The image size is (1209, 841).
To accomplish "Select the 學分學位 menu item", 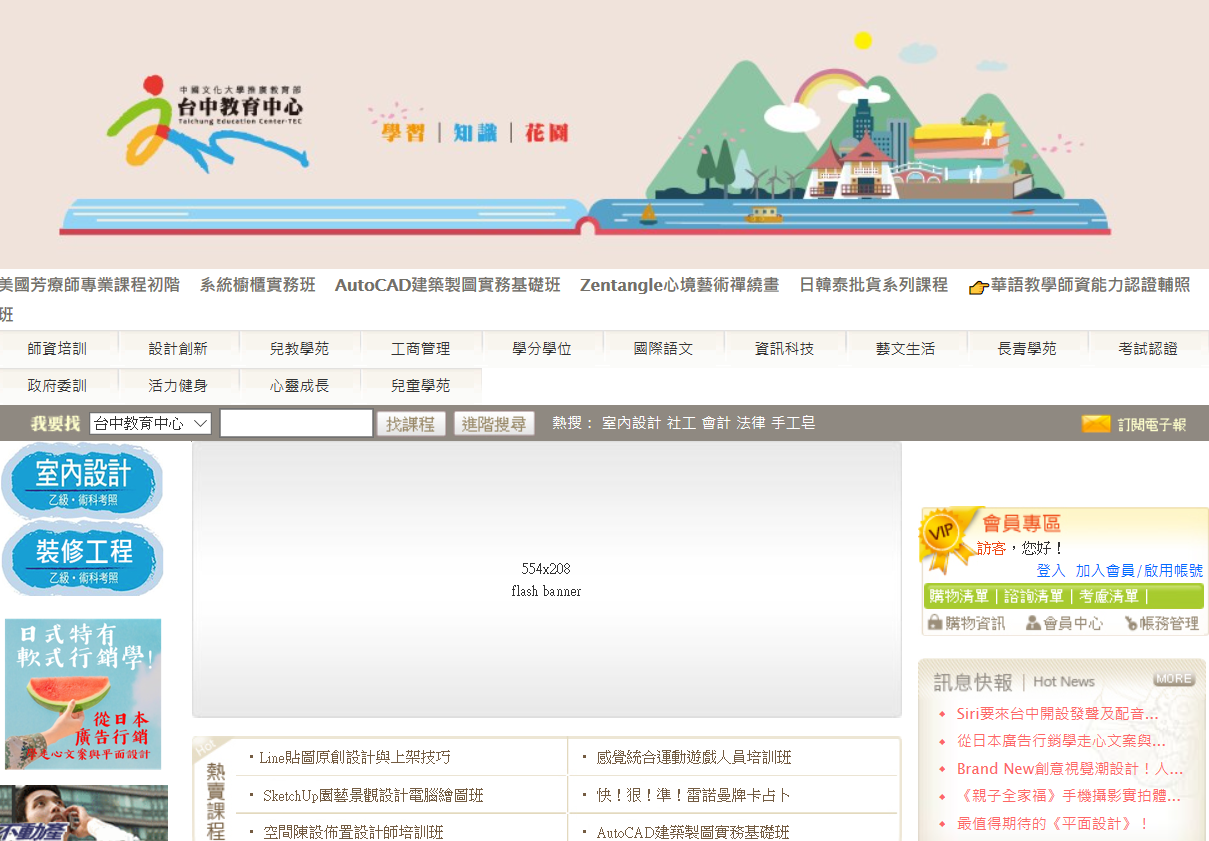I will [x=542, y=349].
